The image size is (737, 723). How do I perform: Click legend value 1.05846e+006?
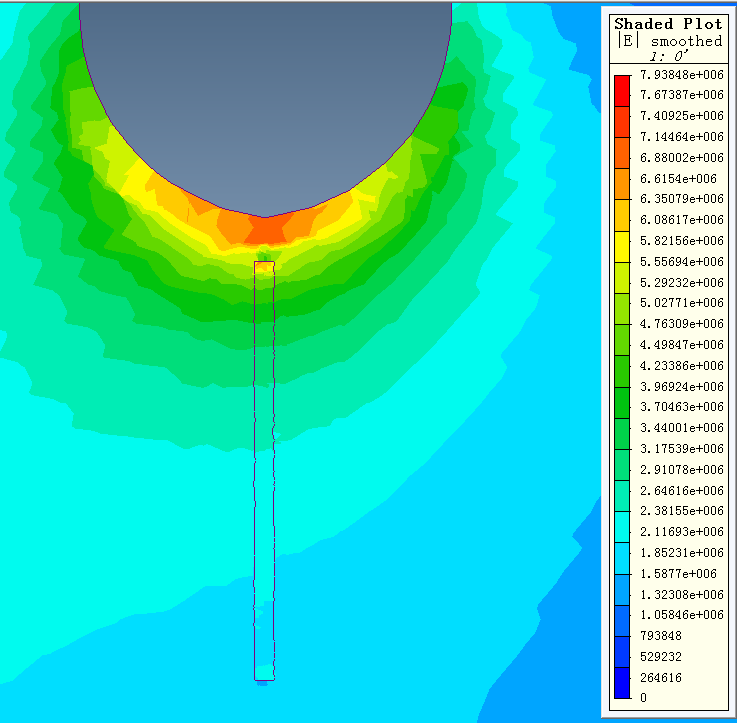click(x=682, y=614)
